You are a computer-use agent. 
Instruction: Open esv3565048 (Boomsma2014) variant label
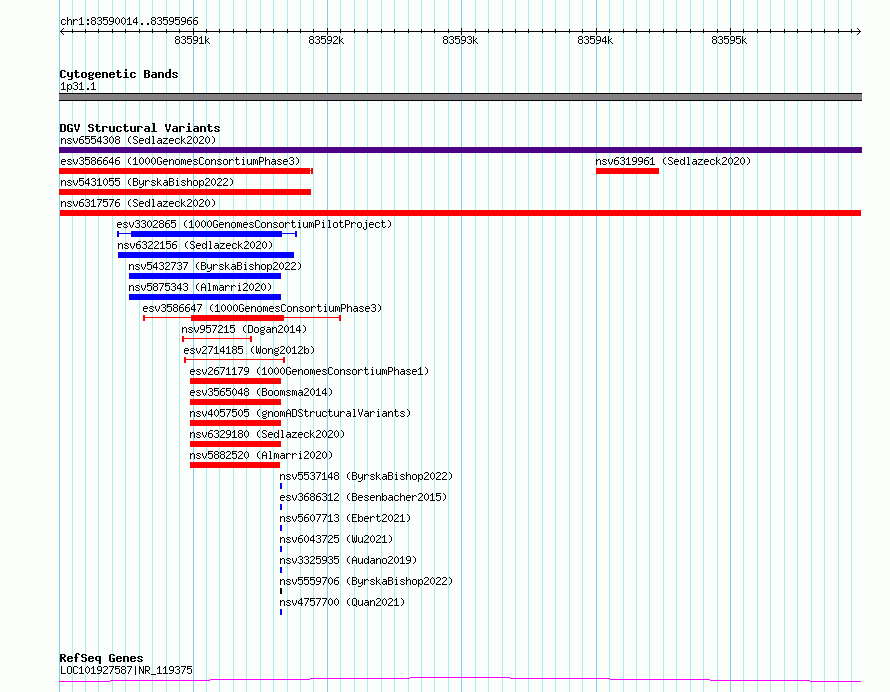point(261,392)
